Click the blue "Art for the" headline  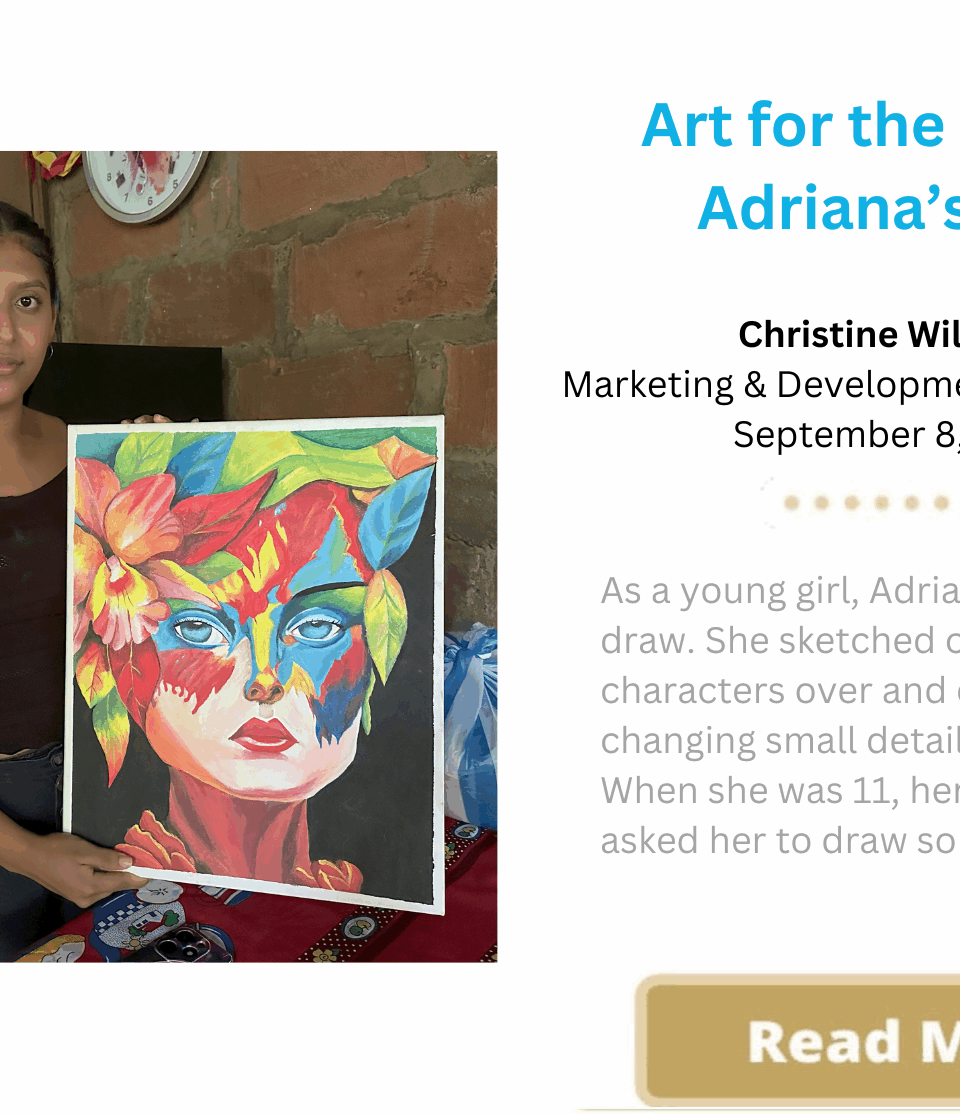coord(794,125)
